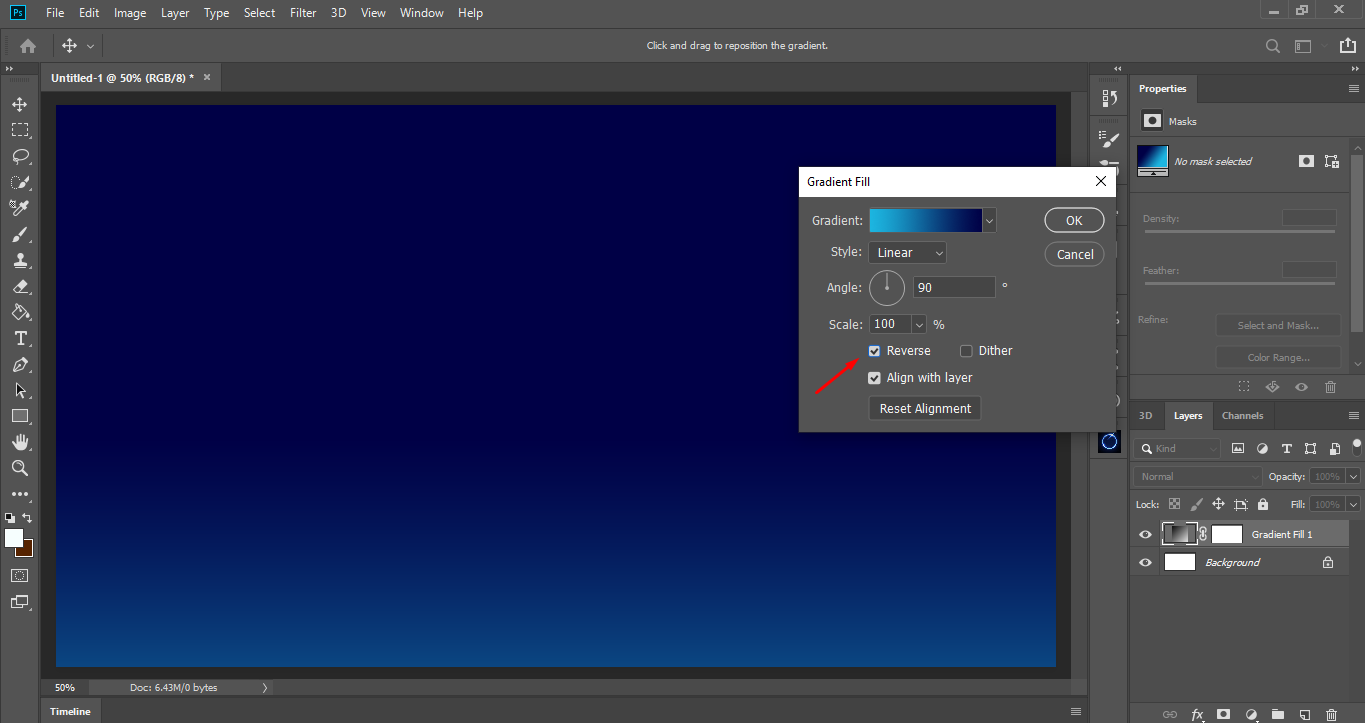Click the gradient preview bar
The height and width of the screenshot is (723, 1365).
tap(926, 221)
